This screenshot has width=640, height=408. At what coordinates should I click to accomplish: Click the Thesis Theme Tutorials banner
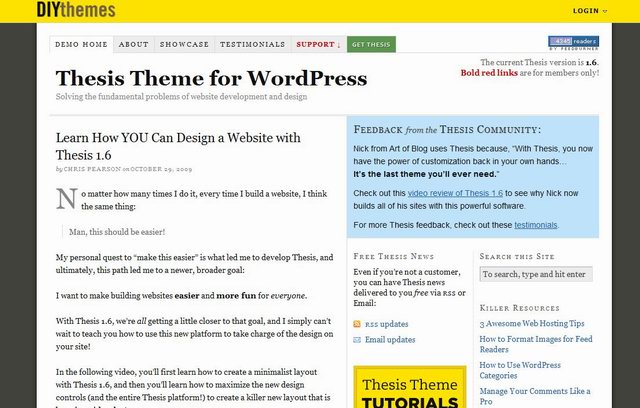410,387
